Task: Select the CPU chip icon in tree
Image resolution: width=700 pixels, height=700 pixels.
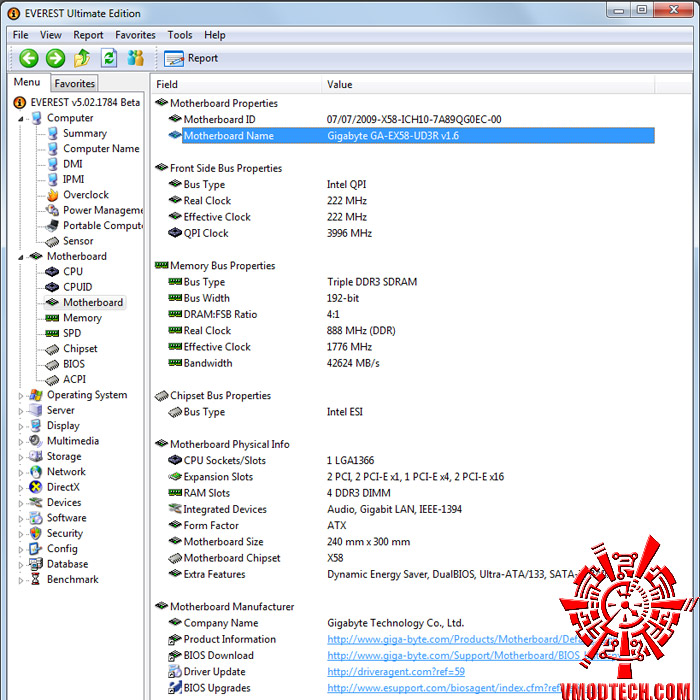Action: (52, 271)
